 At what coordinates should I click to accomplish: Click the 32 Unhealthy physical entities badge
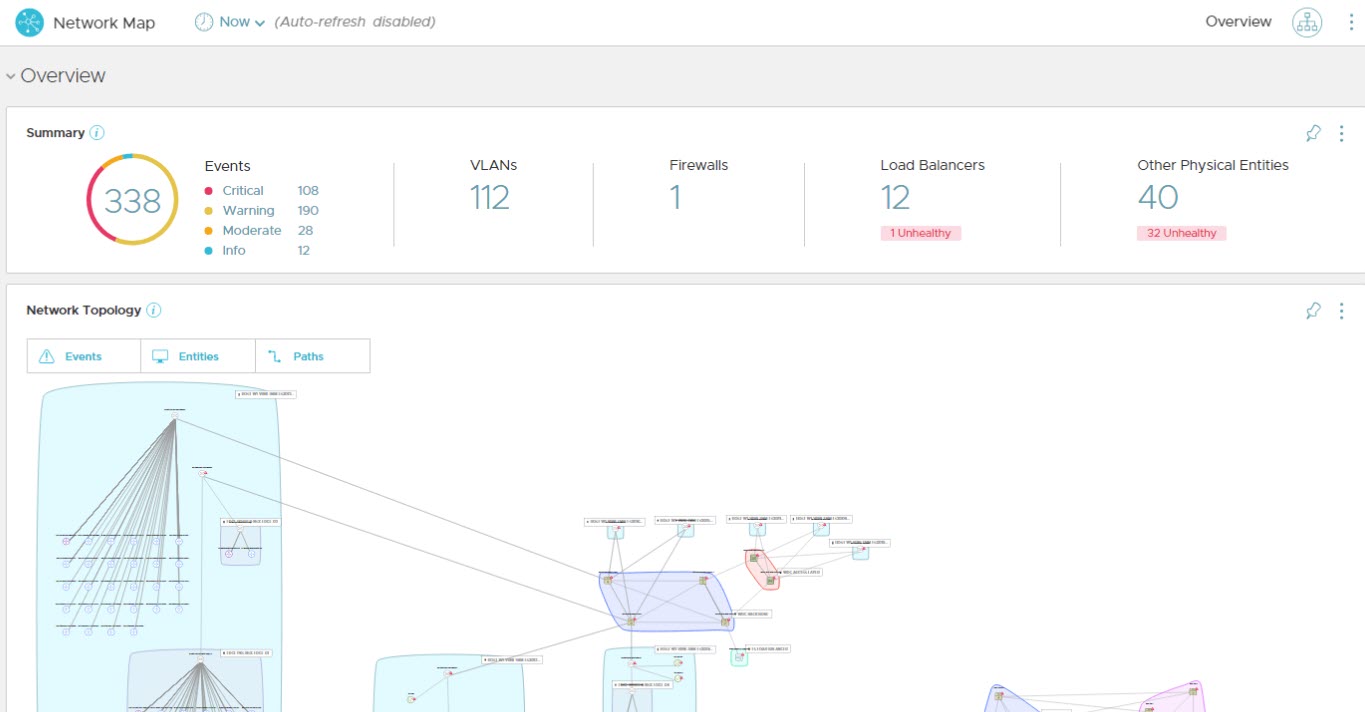1181,233
